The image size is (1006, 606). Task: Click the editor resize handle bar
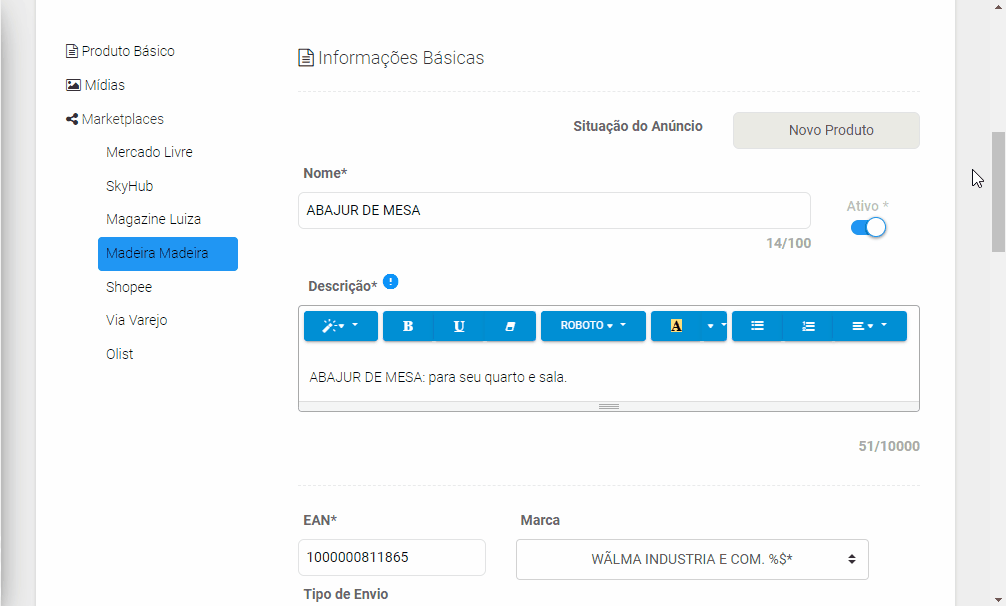point(609,407)
